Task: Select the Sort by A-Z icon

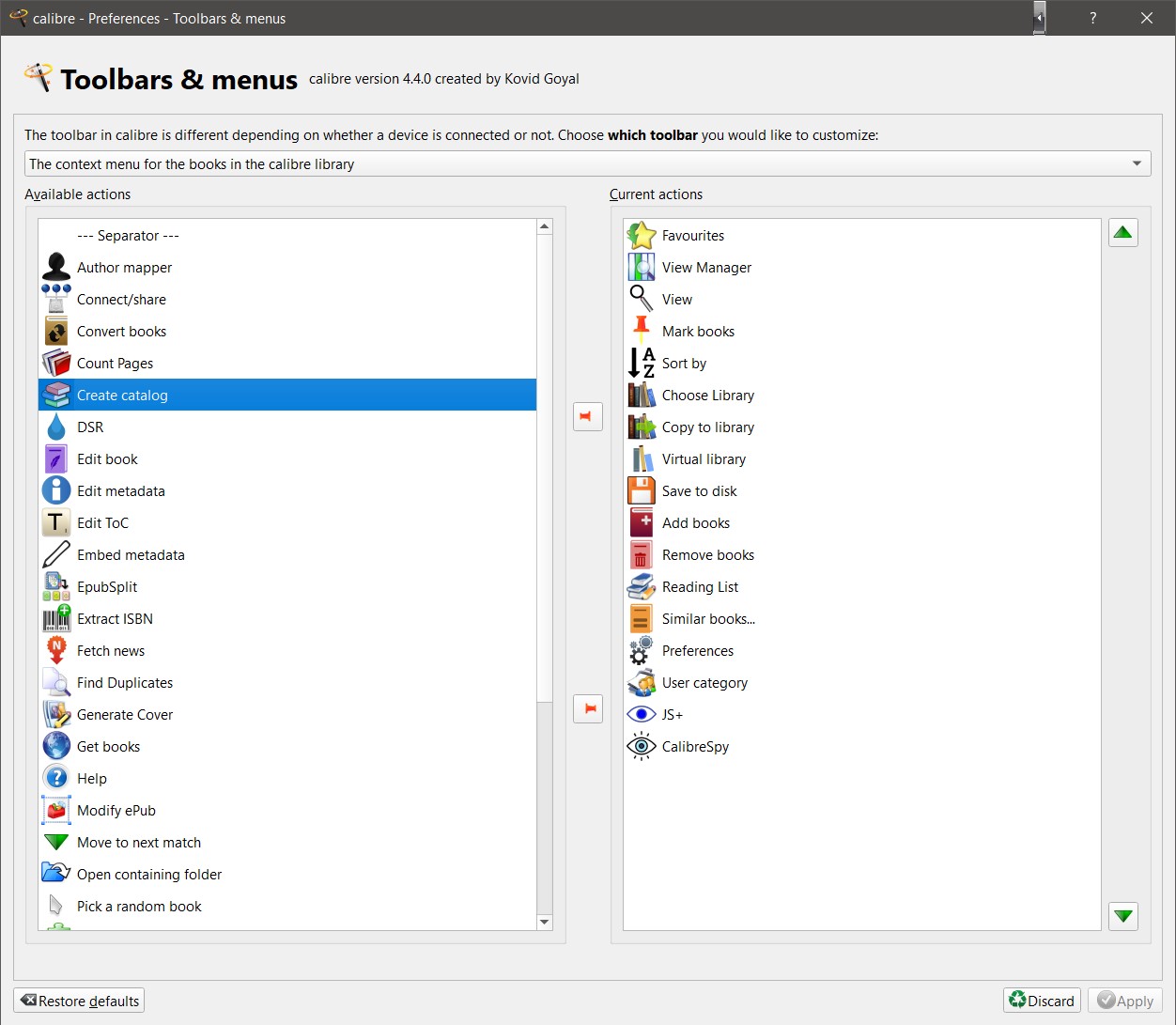Action: (x=642, y=363)
